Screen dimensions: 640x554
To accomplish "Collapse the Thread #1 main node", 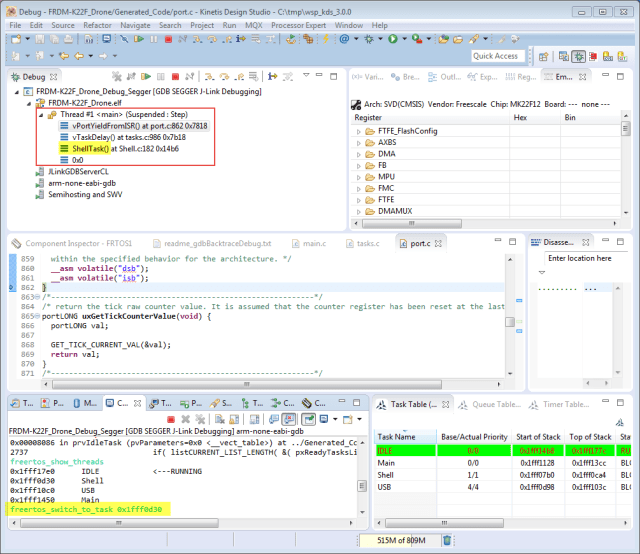I will [39, 114].
